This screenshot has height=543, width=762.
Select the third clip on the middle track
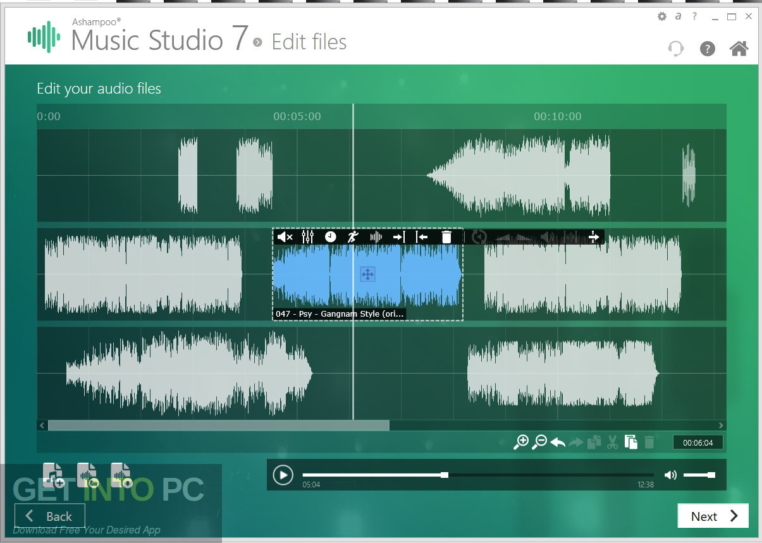tap(582, 274)
